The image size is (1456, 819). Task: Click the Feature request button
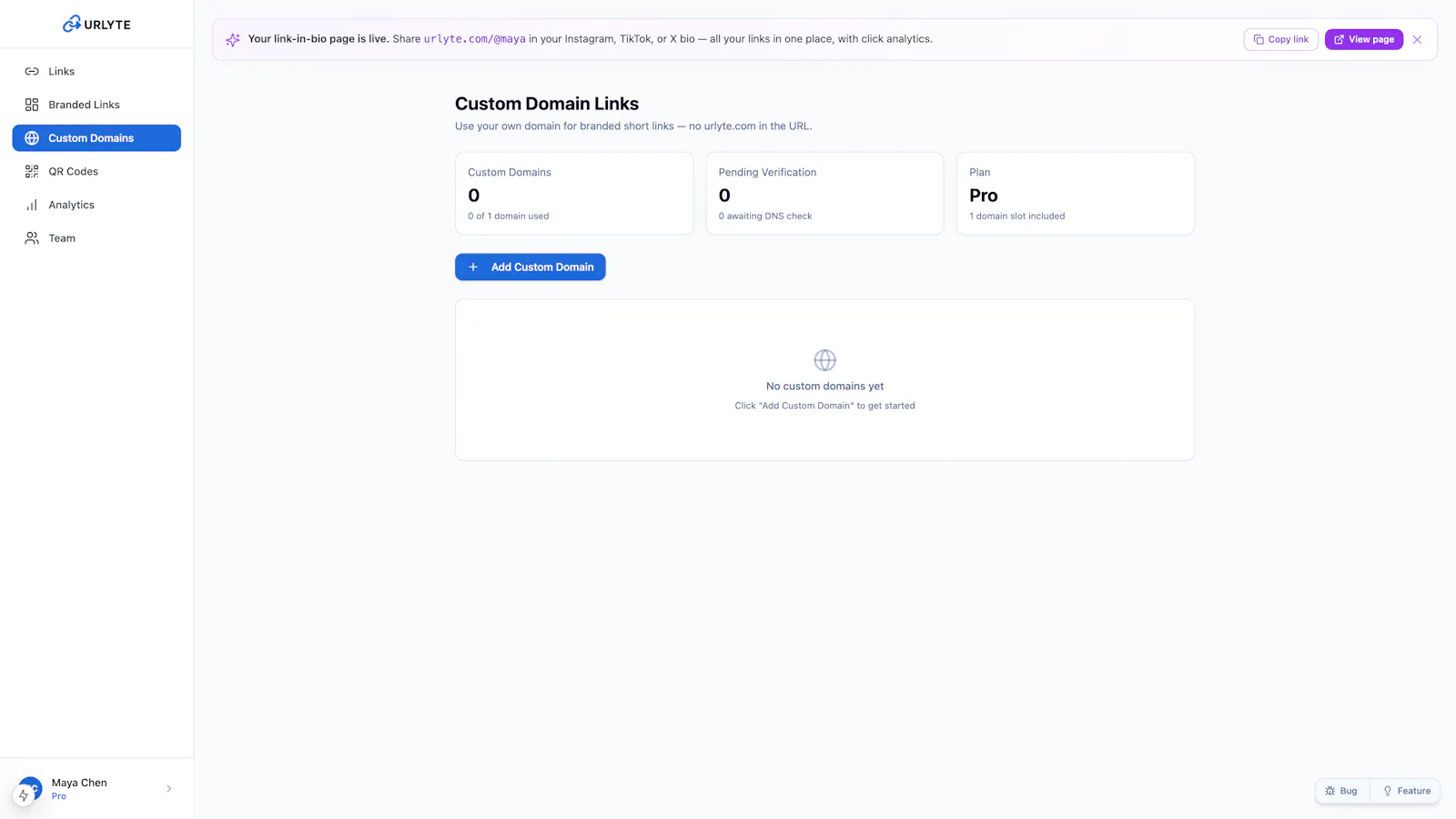(1406, 791)
